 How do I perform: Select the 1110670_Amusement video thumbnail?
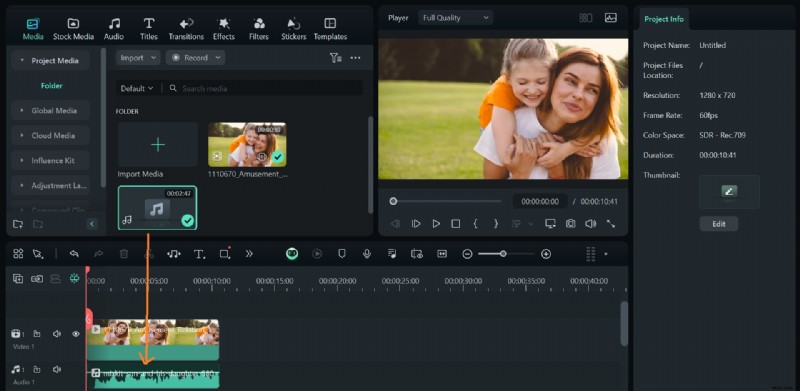[247, 144]
